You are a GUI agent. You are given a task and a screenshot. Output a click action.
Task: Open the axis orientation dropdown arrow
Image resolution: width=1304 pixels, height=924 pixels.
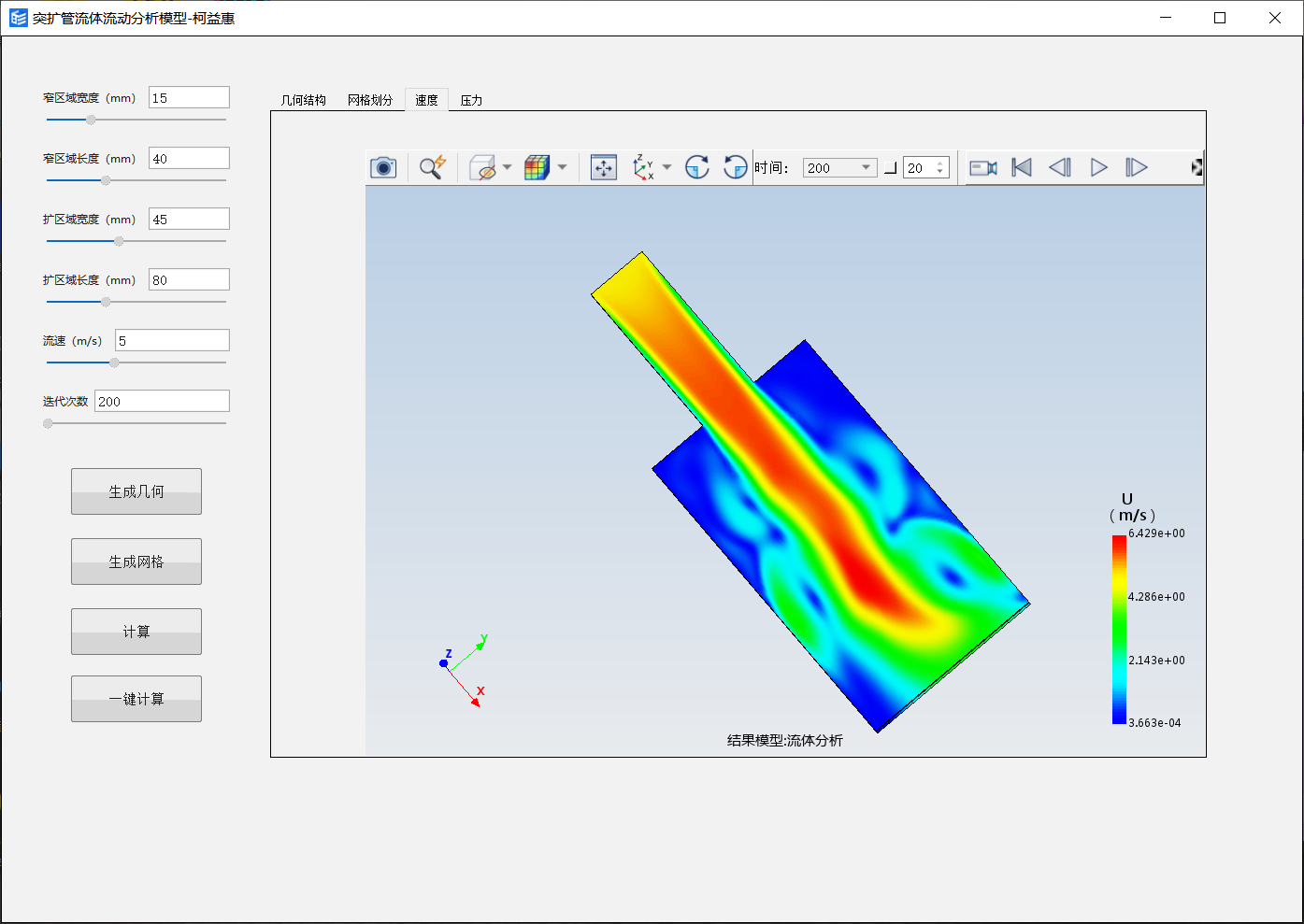[x=666, y=167]
